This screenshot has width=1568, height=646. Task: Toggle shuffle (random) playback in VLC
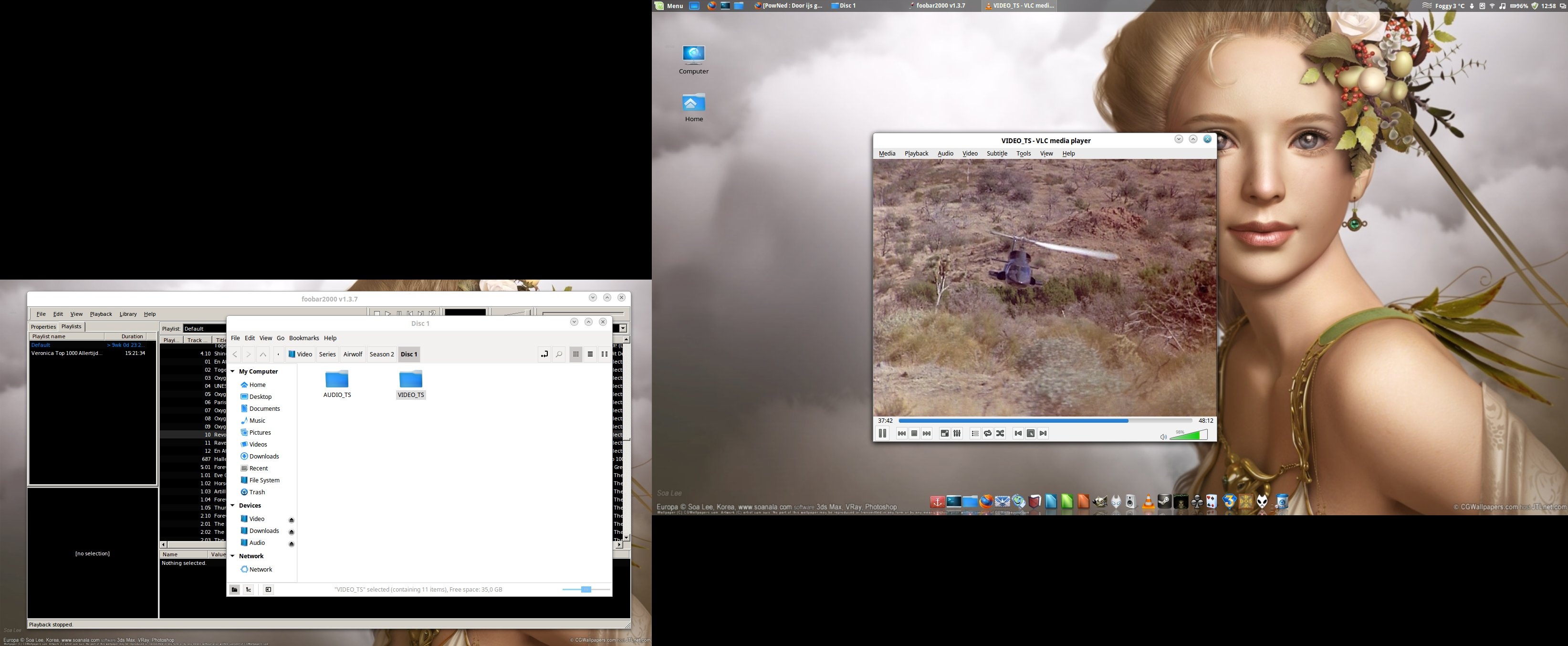click(1000, 434)
